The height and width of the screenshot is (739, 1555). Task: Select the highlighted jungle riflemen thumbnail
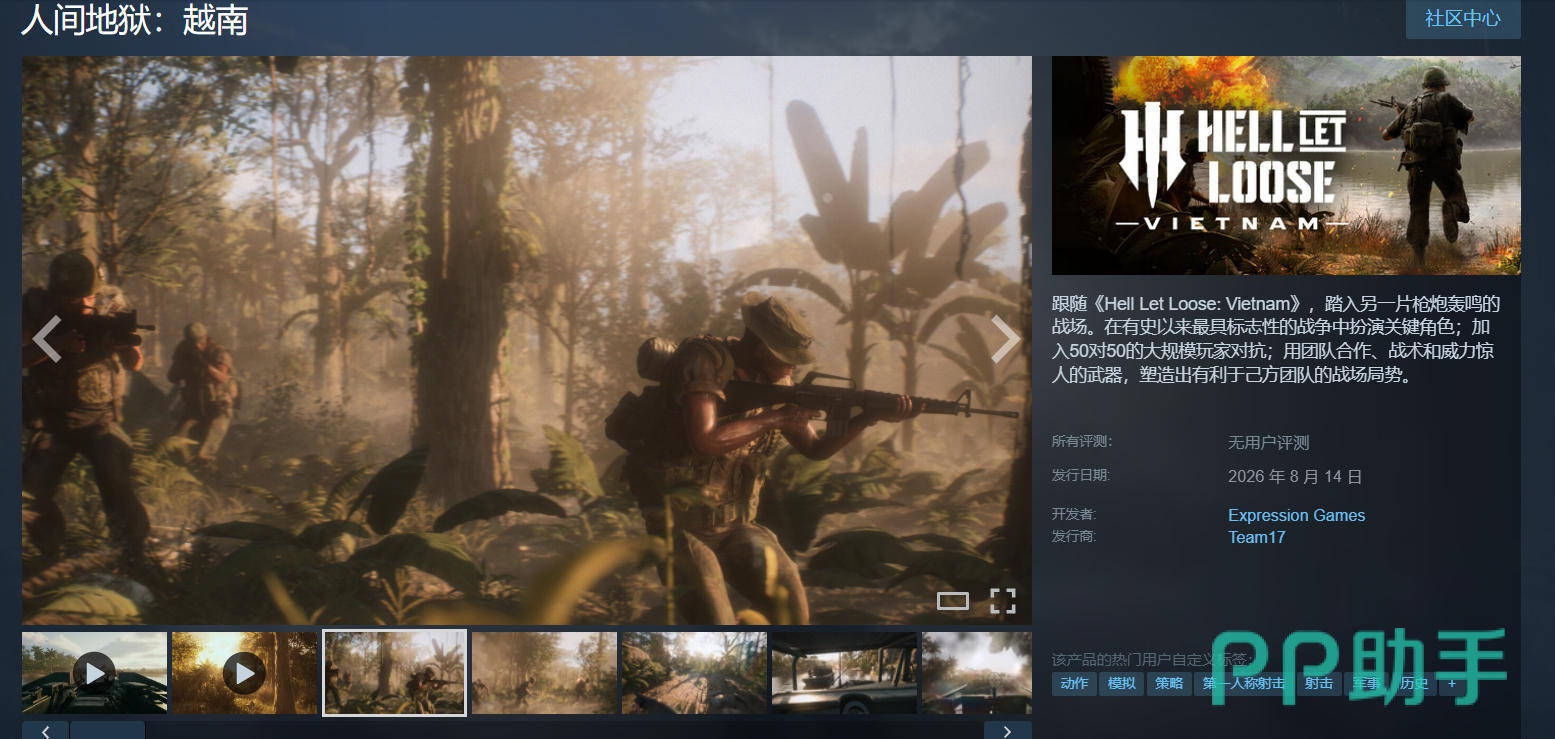pos(395,673)
